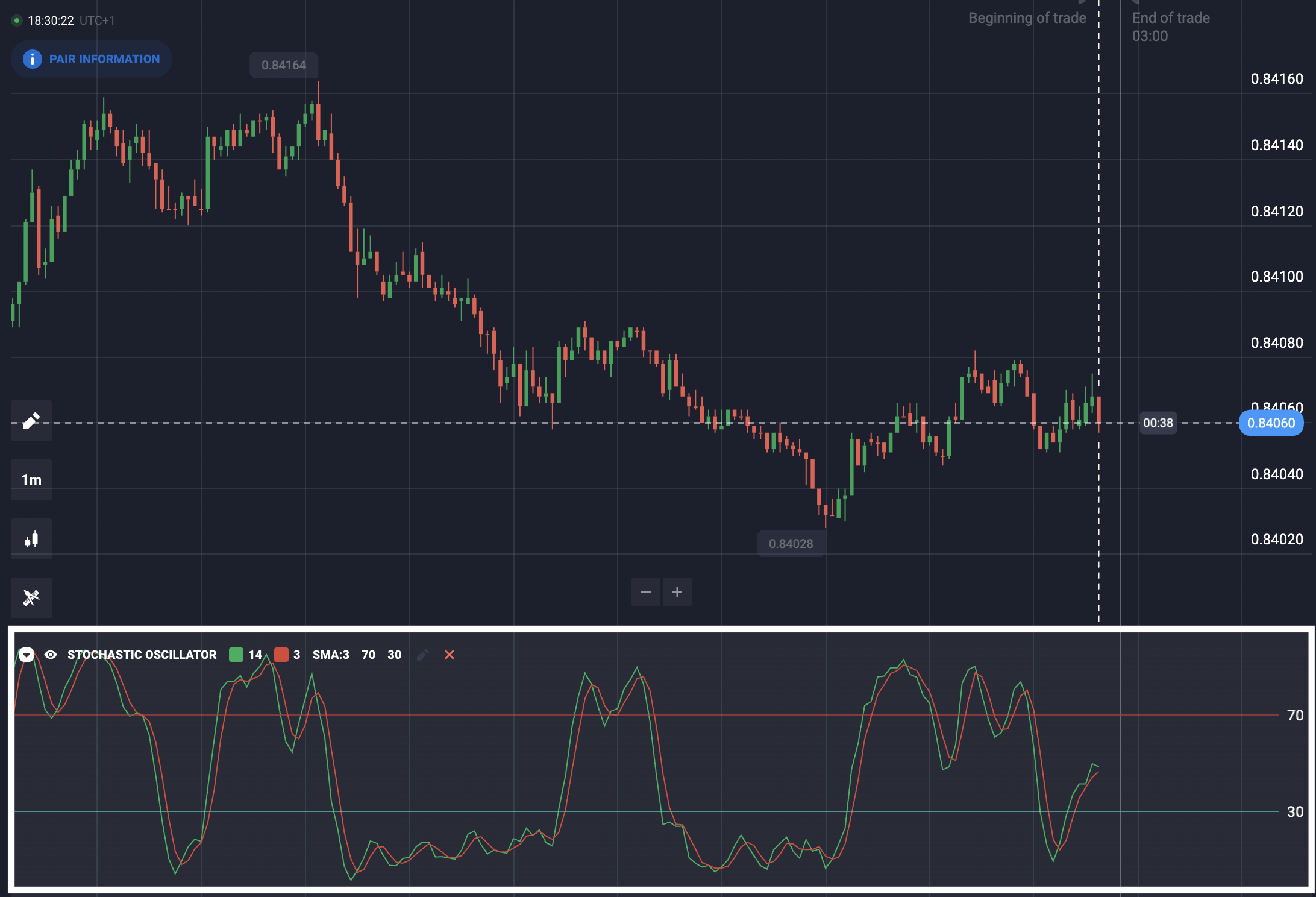Click the 0.84120 price axis label
The image size is (1316, 897).
click(x=1277, y=212)
